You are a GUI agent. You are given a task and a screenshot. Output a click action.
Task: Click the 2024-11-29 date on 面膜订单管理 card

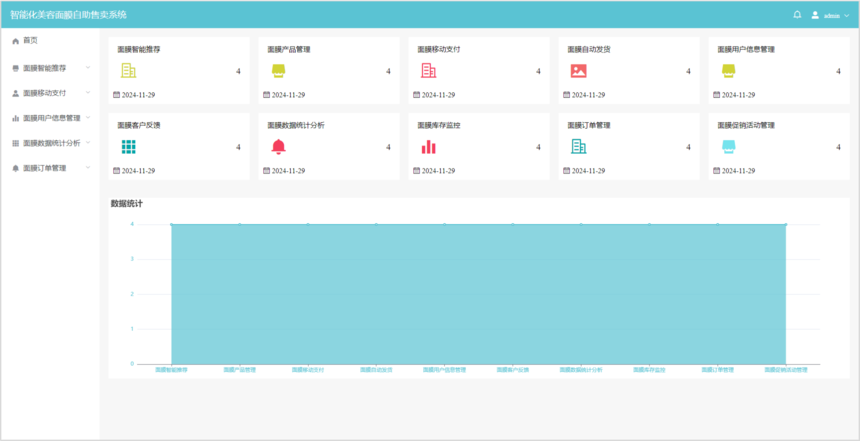click(589, 171)
